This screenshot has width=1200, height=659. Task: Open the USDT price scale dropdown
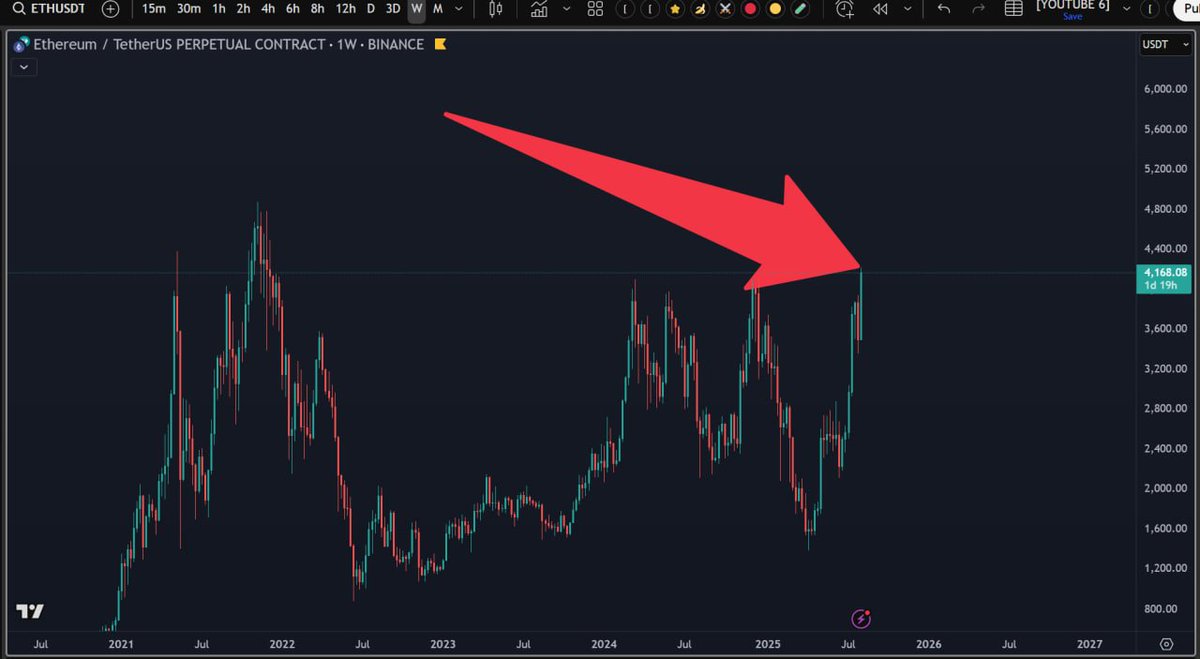(1165, 44)
